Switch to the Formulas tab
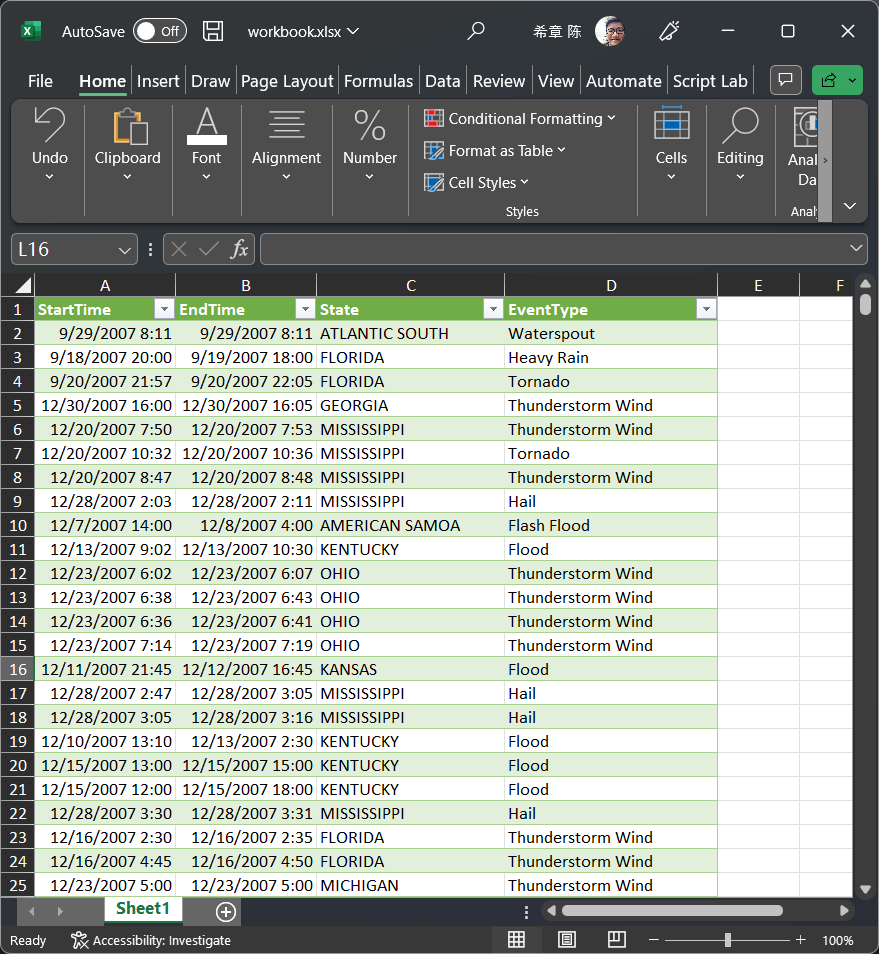Image resolution: width=879 pixels, height=954 pixels. tap(378, 81)
